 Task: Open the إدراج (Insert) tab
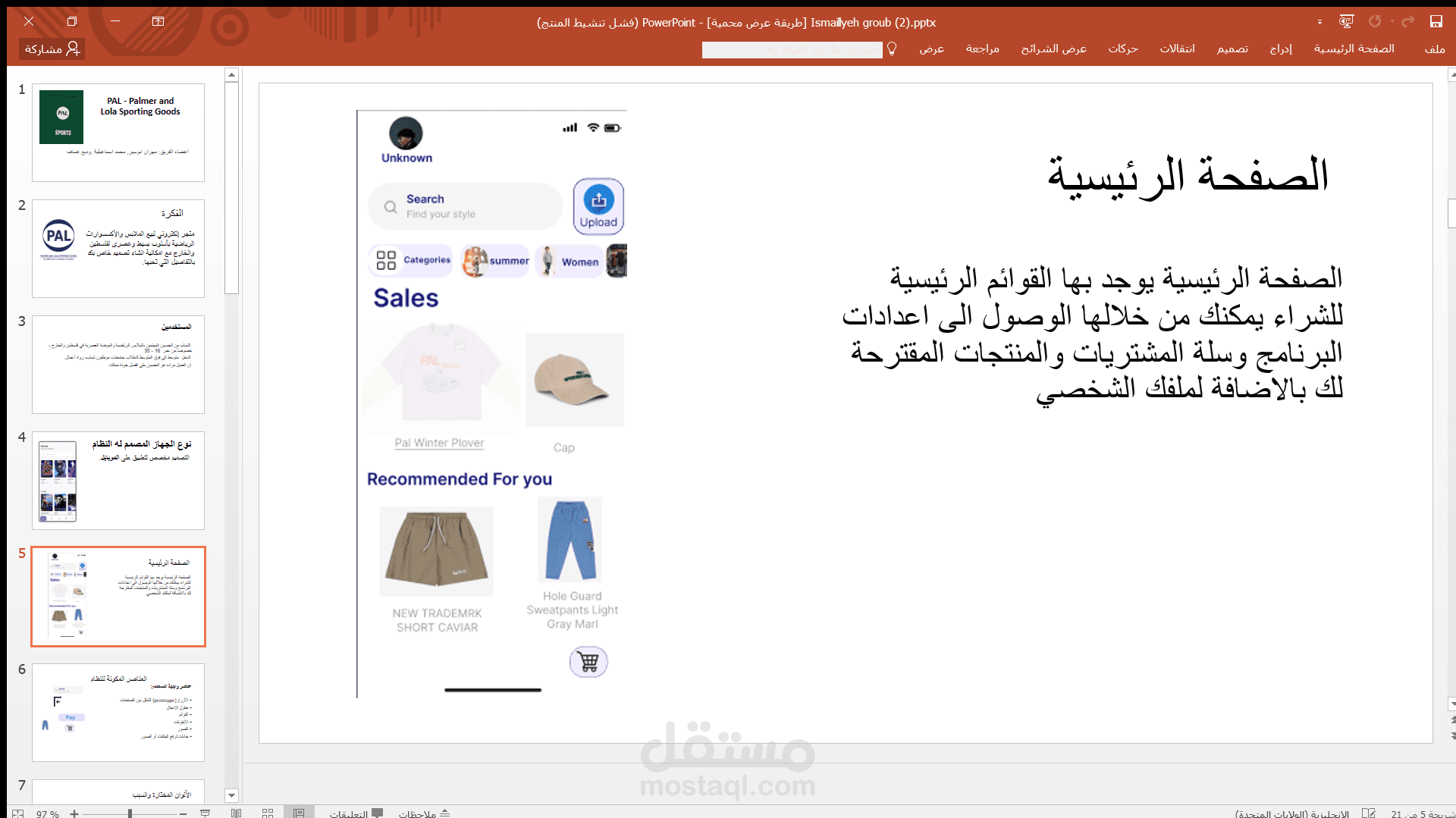(x=1281, y=49)
